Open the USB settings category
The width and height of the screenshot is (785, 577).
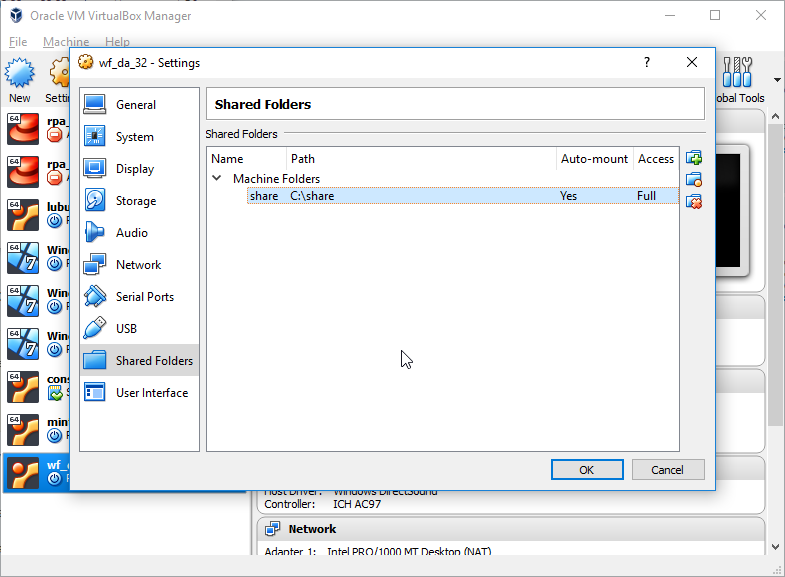click(x=139, y=329)
